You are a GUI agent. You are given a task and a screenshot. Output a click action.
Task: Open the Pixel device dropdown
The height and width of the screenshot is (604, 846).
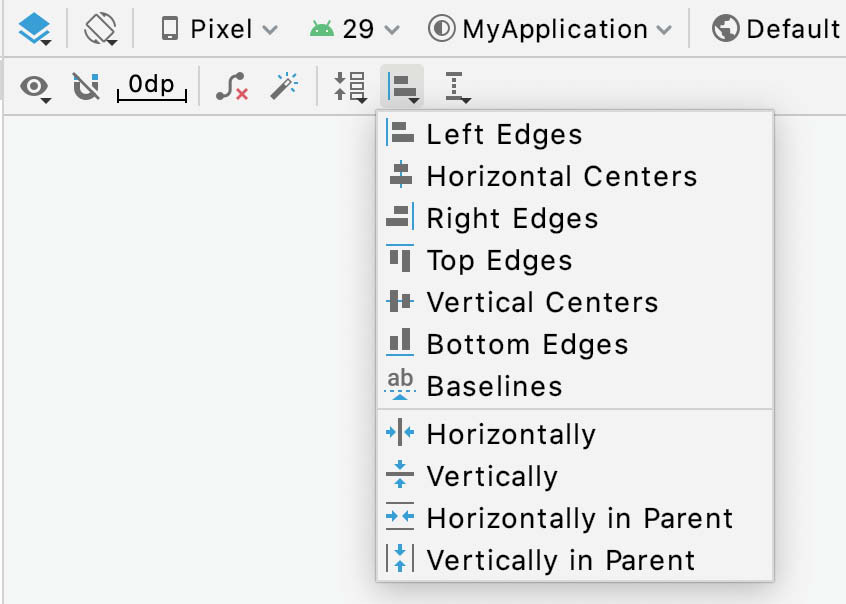pyautogui.click(x=219, y=29)
